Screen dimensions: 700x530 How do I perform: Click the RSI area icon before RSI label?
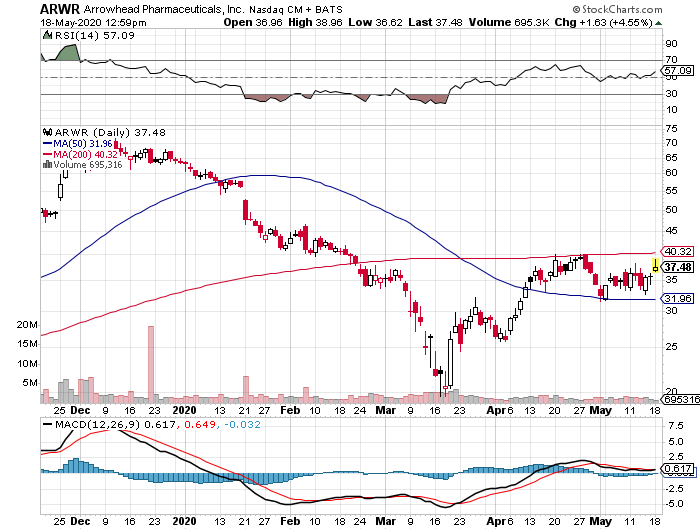(x=47, y=35)
